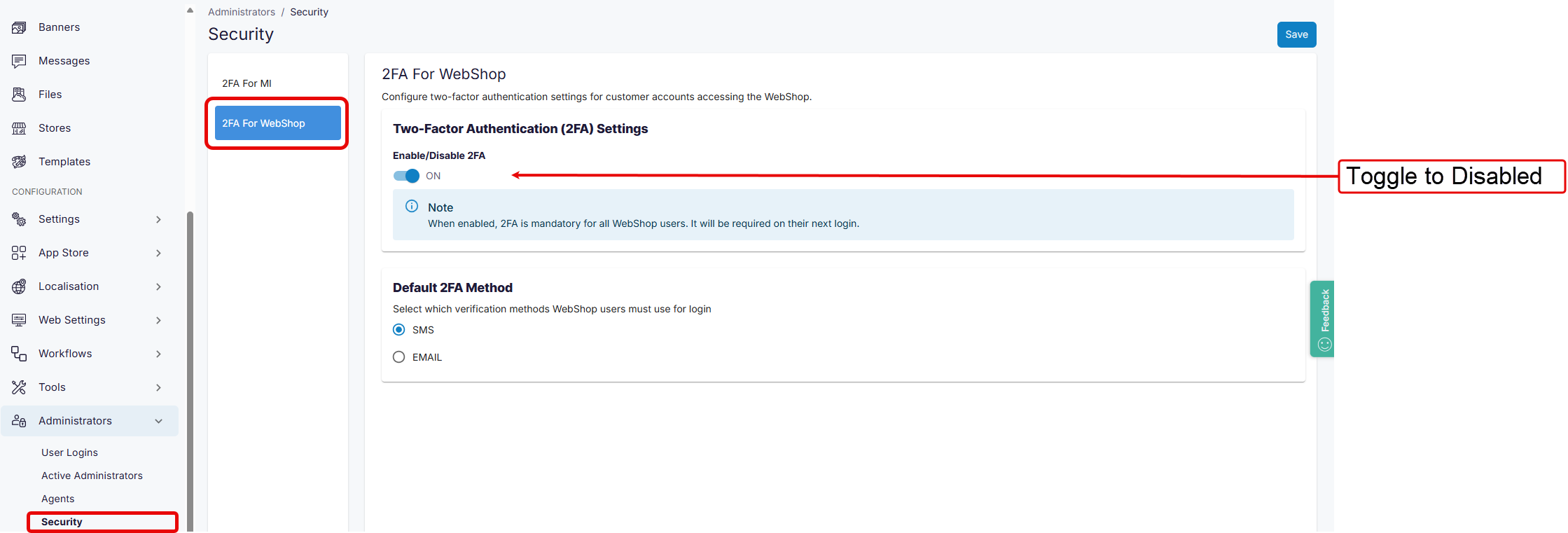Open User Logins submenu item
Viewport: 1568px width, 533px height.
click(69, 452)
